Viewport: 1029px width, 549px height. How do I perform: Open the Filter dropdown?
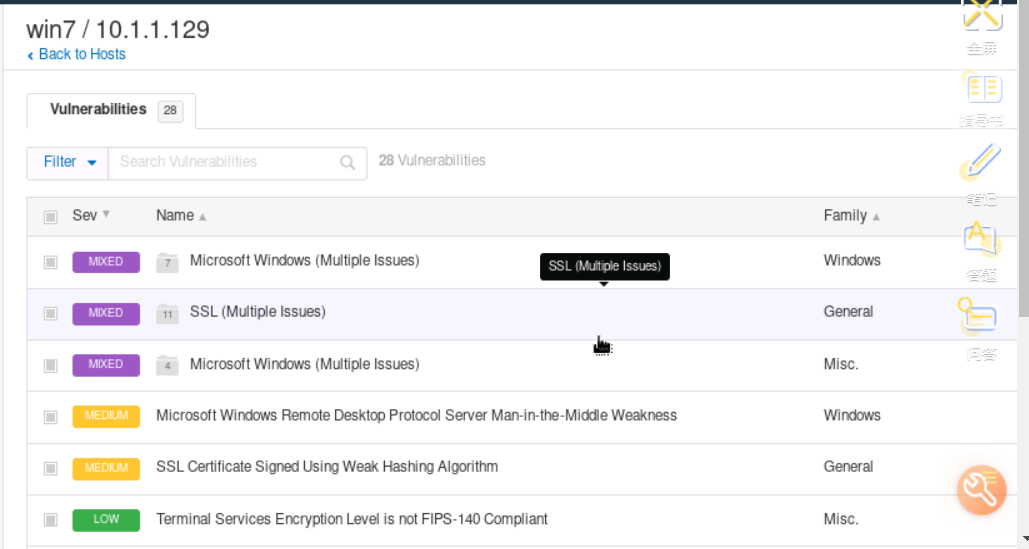click(x=69, y=162)
